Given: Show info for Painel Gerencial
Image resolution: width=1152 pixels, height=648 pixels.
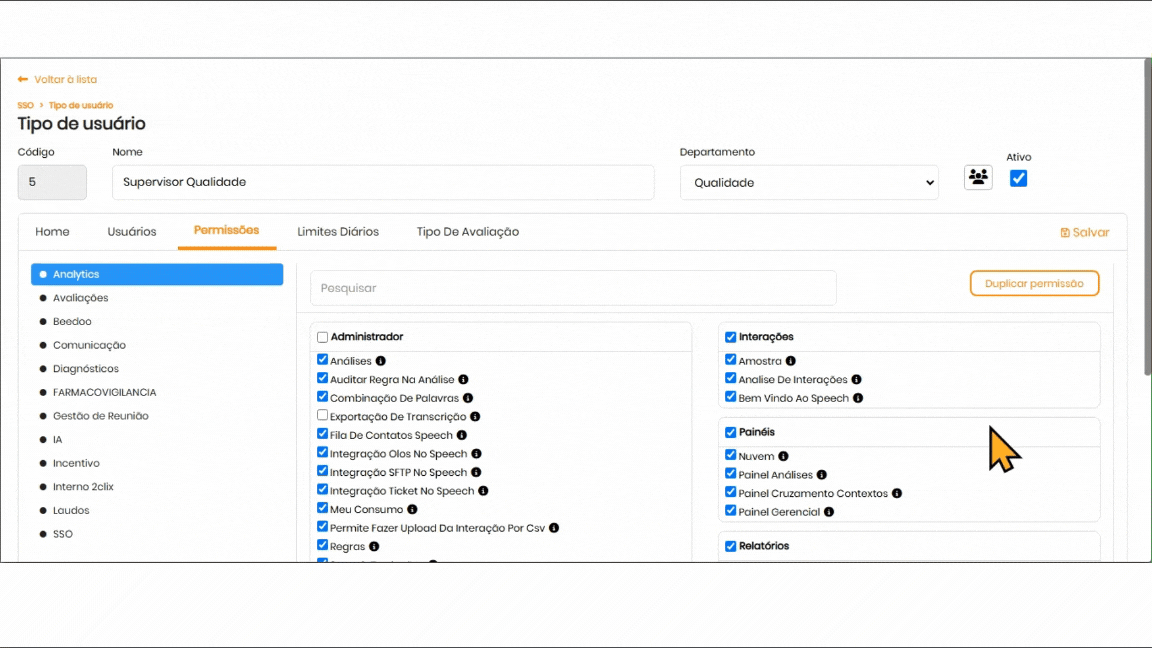Looking at the screenshot, I should click(x=829, y=512).
